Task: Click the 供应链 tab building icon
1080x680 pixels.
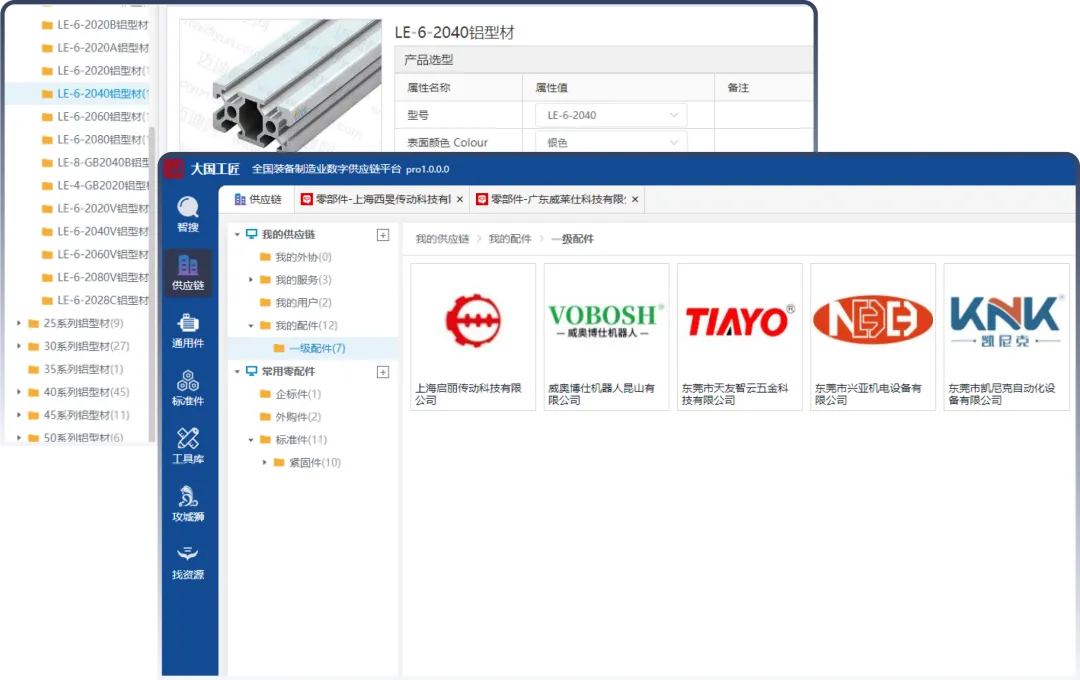Action: (x=240, y=199)
